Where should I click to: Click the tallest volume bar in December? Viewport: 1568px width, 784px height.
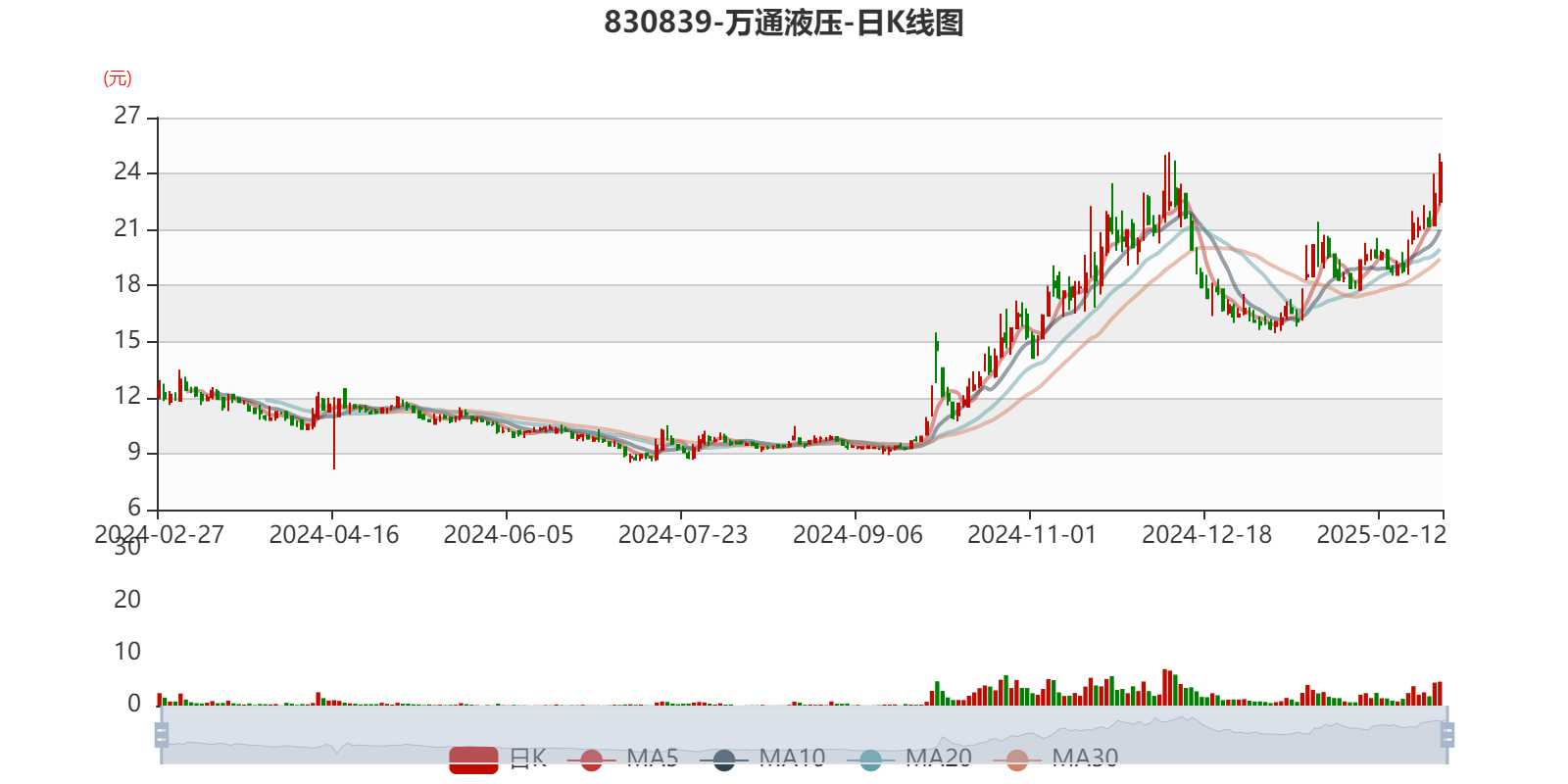point(1165,687)
